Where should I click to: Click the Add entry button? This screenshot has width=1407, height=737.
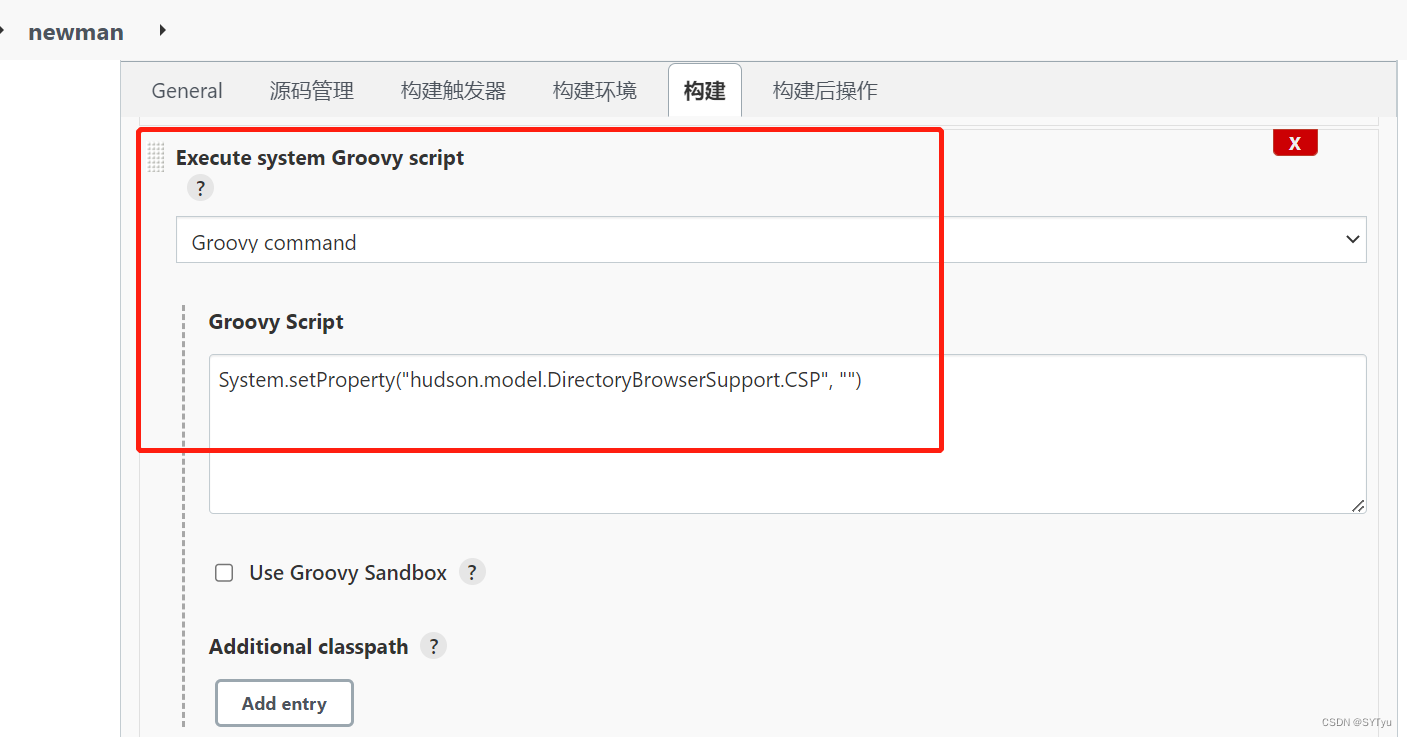point(284,703)
